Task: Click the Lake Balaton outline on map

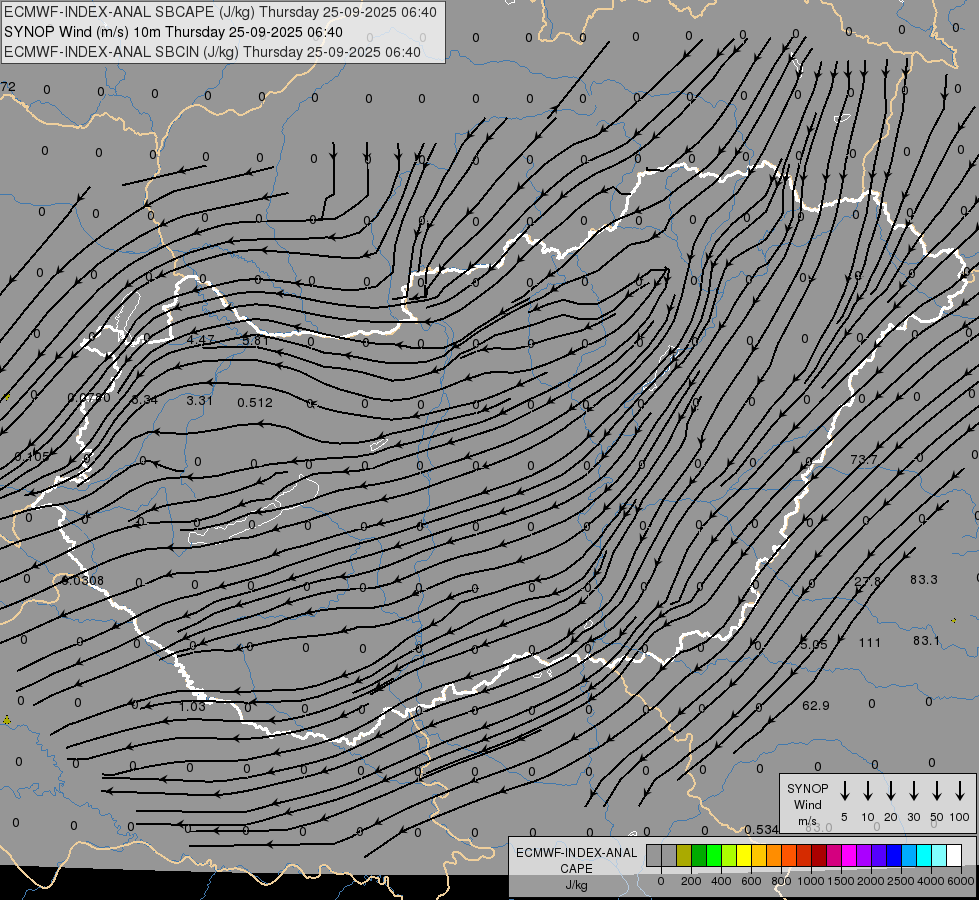Action: tap(253, 510)
